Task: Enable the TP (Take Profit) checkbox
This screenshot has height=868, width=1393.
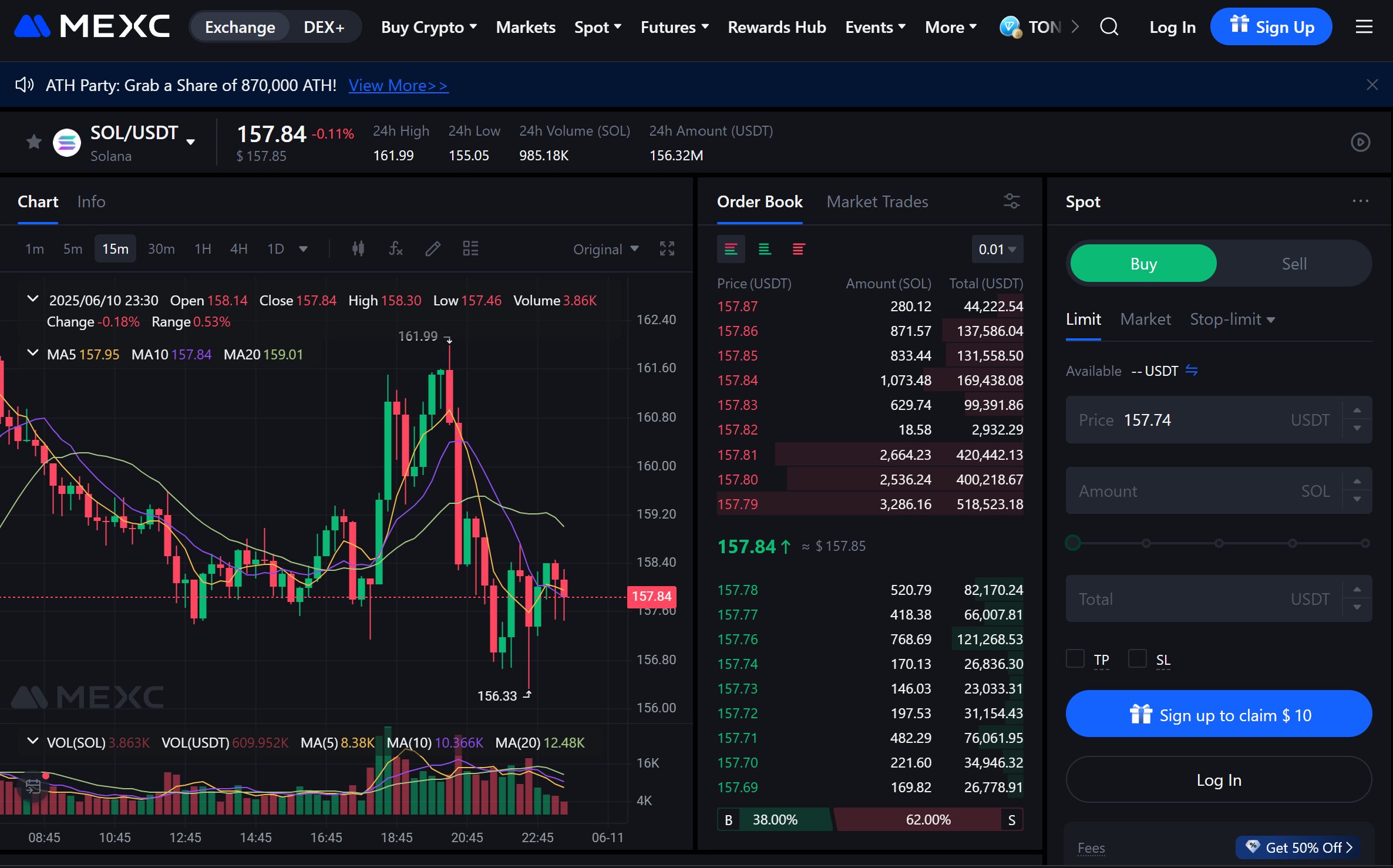Action: point(1075,659)
